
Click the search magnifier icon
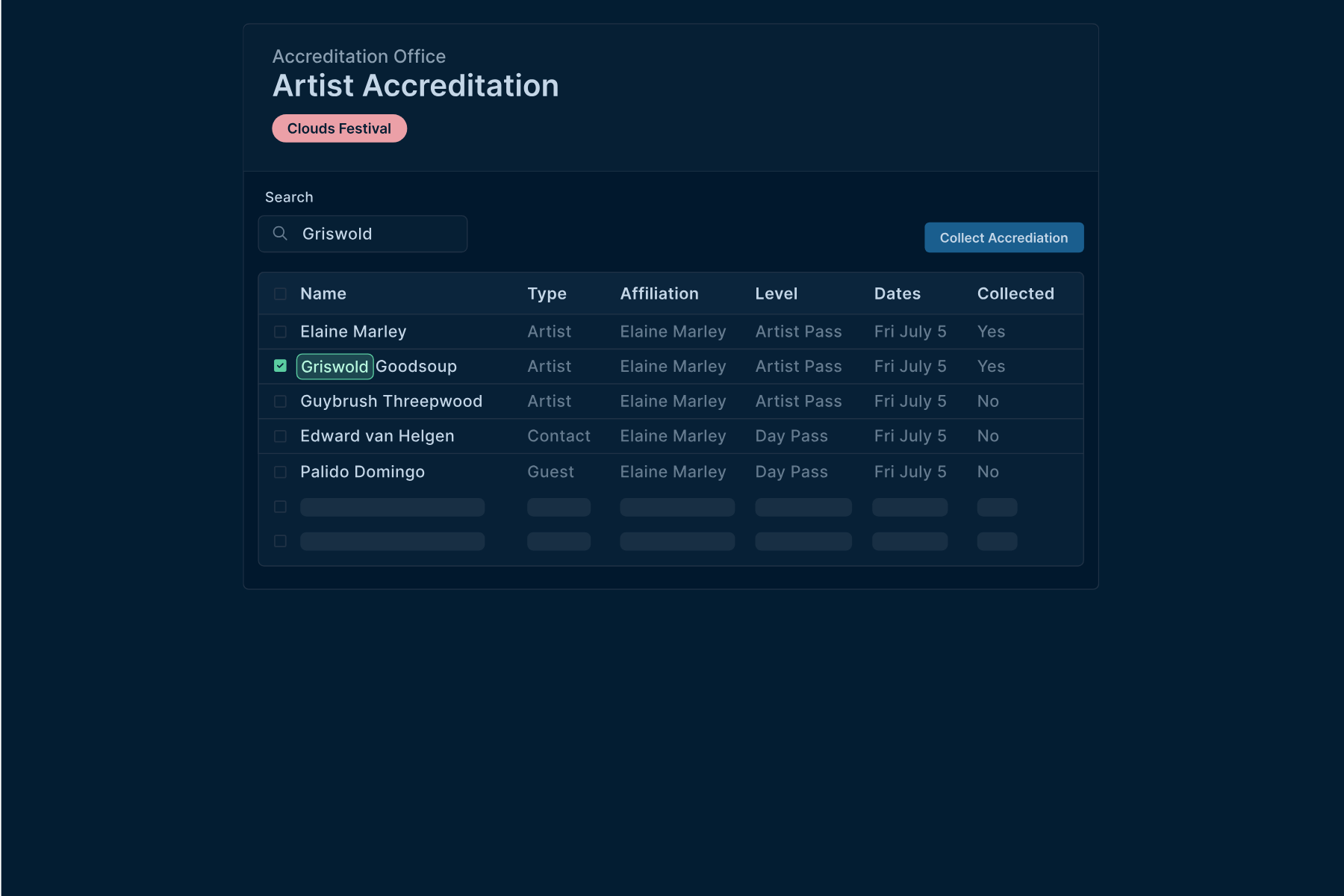pyautogui.click(x=280, y=234)
